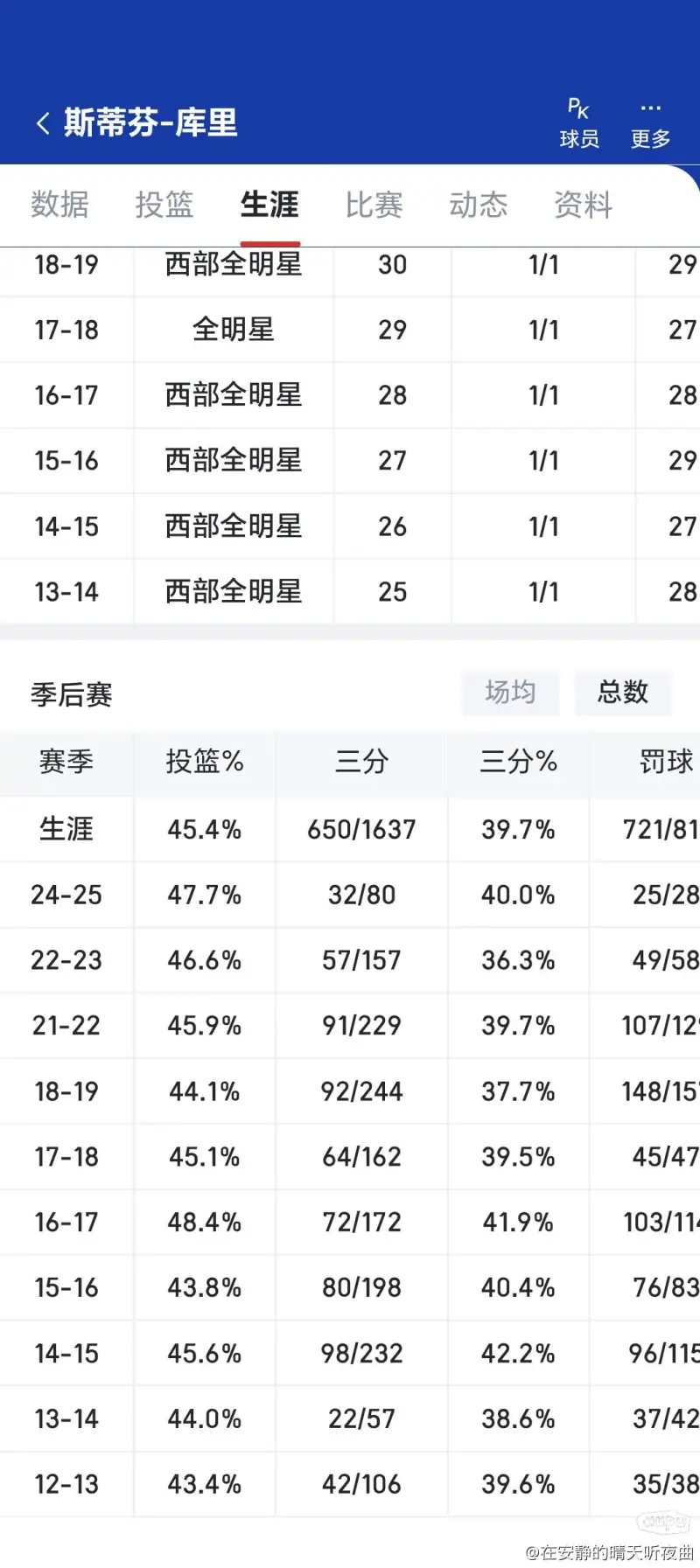Click the 投篮% column header

pyautogui.click(x=205, y=762)
